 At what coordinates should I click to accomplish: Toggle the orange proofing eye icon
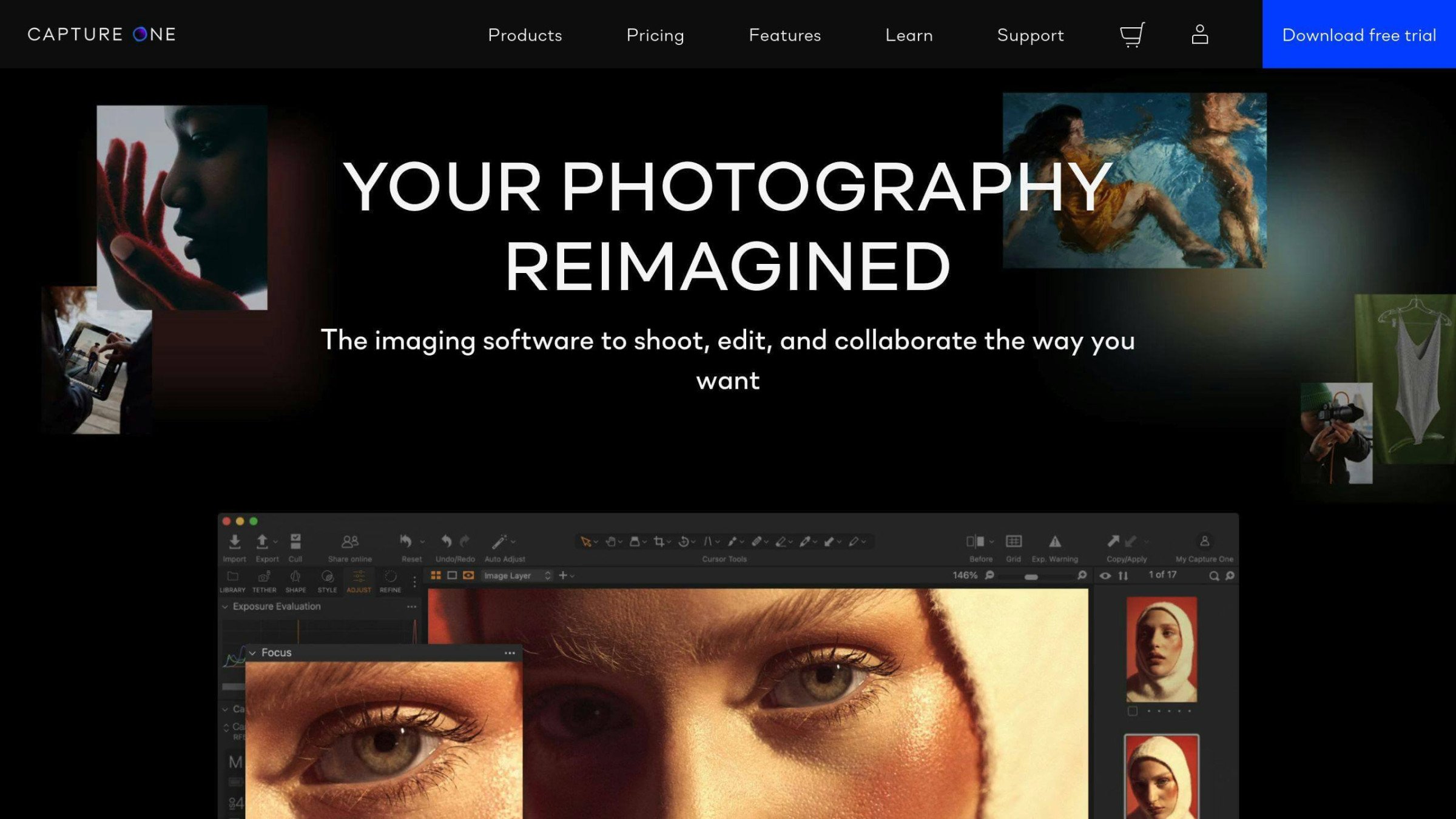[x=468, y=575]
